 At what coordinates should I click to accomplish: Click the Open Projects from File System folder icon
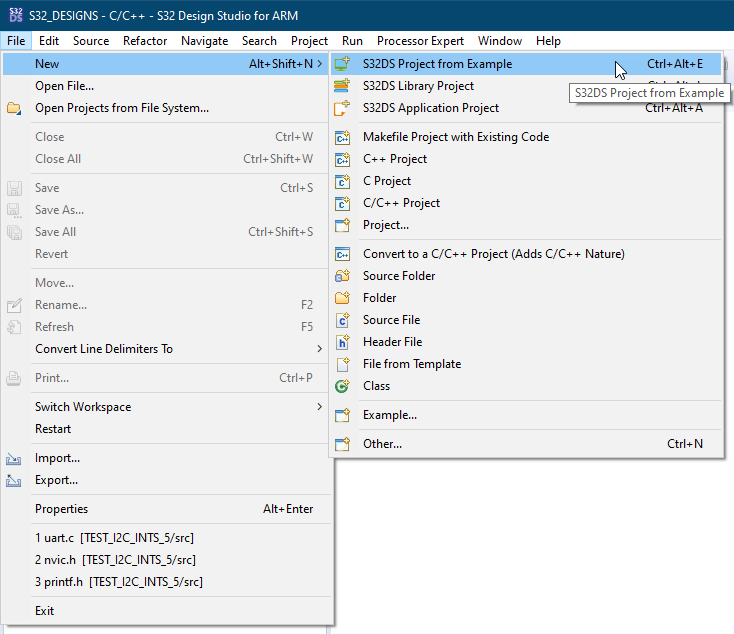(14, 108)
